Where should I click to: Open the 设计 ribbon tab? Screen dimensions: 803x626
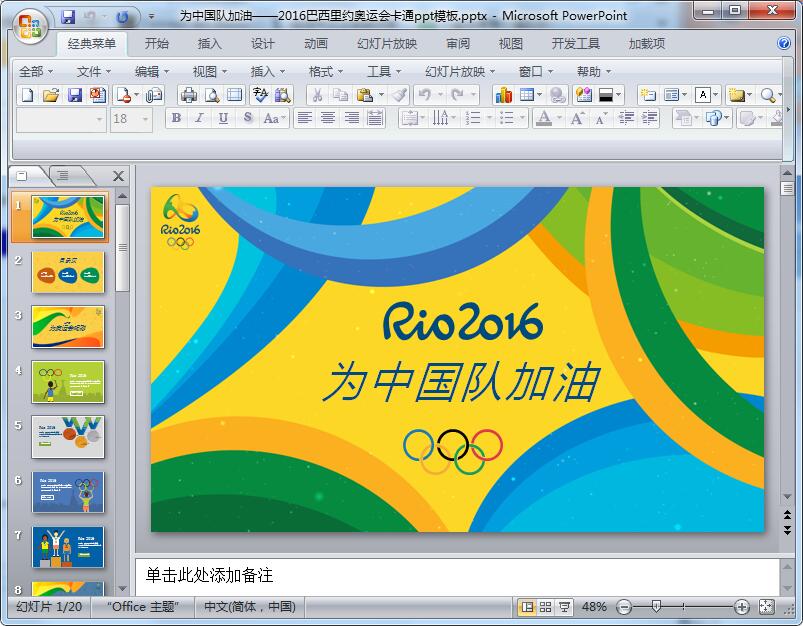click(x=263, y=44)
